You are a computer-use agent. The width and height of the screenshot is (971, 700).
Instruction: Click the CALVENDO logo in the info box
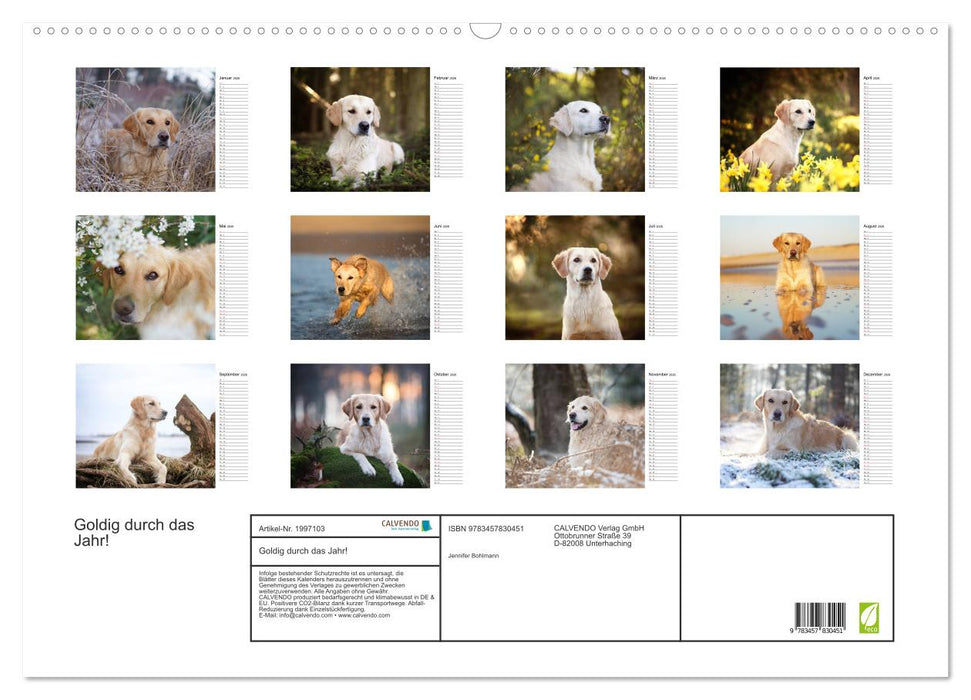pyautogui.click(x=406, y=526)
